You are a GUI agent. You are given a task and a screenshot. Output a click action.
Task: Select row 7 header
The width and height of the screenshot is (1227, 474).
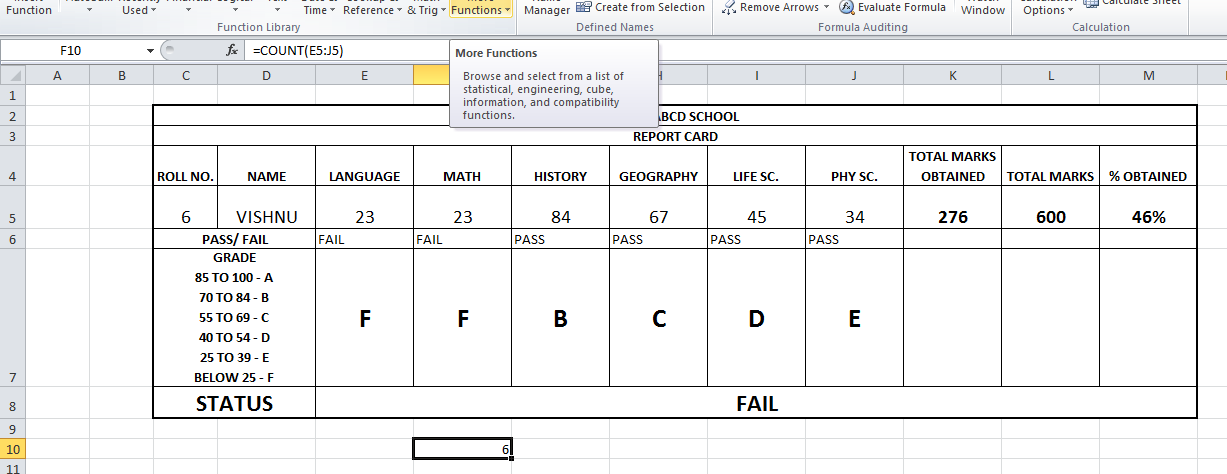(x=12, y=317)
